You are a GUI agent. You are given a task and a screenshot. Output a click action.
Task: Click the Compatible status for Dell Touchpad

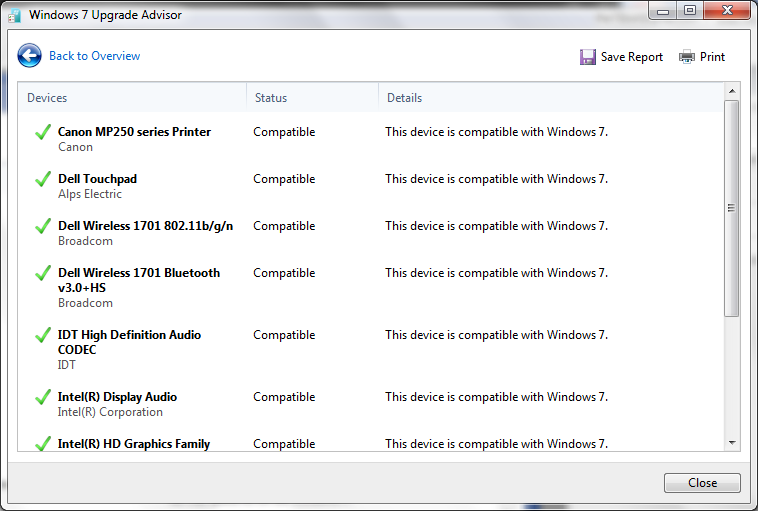284,179
